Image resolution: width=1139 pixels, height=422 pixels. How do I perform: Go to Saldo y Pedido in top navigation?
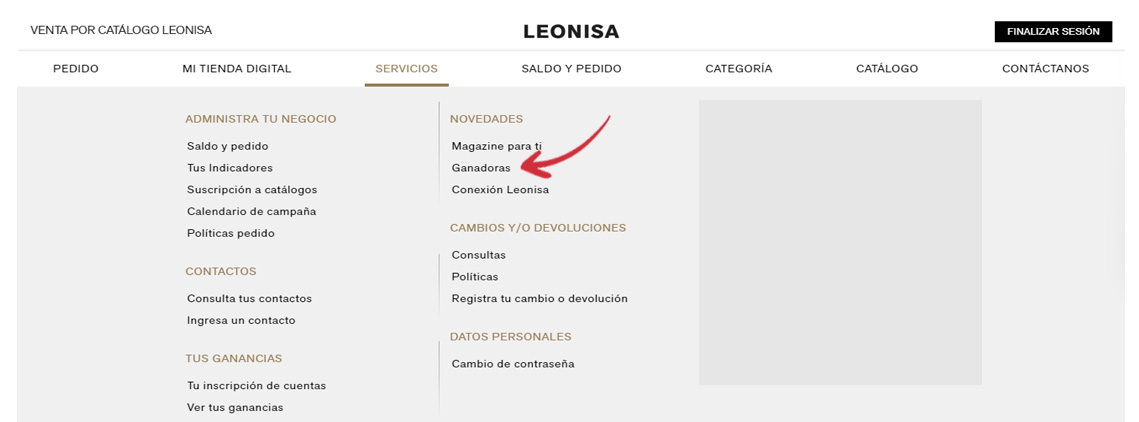(x=571, y=69)
